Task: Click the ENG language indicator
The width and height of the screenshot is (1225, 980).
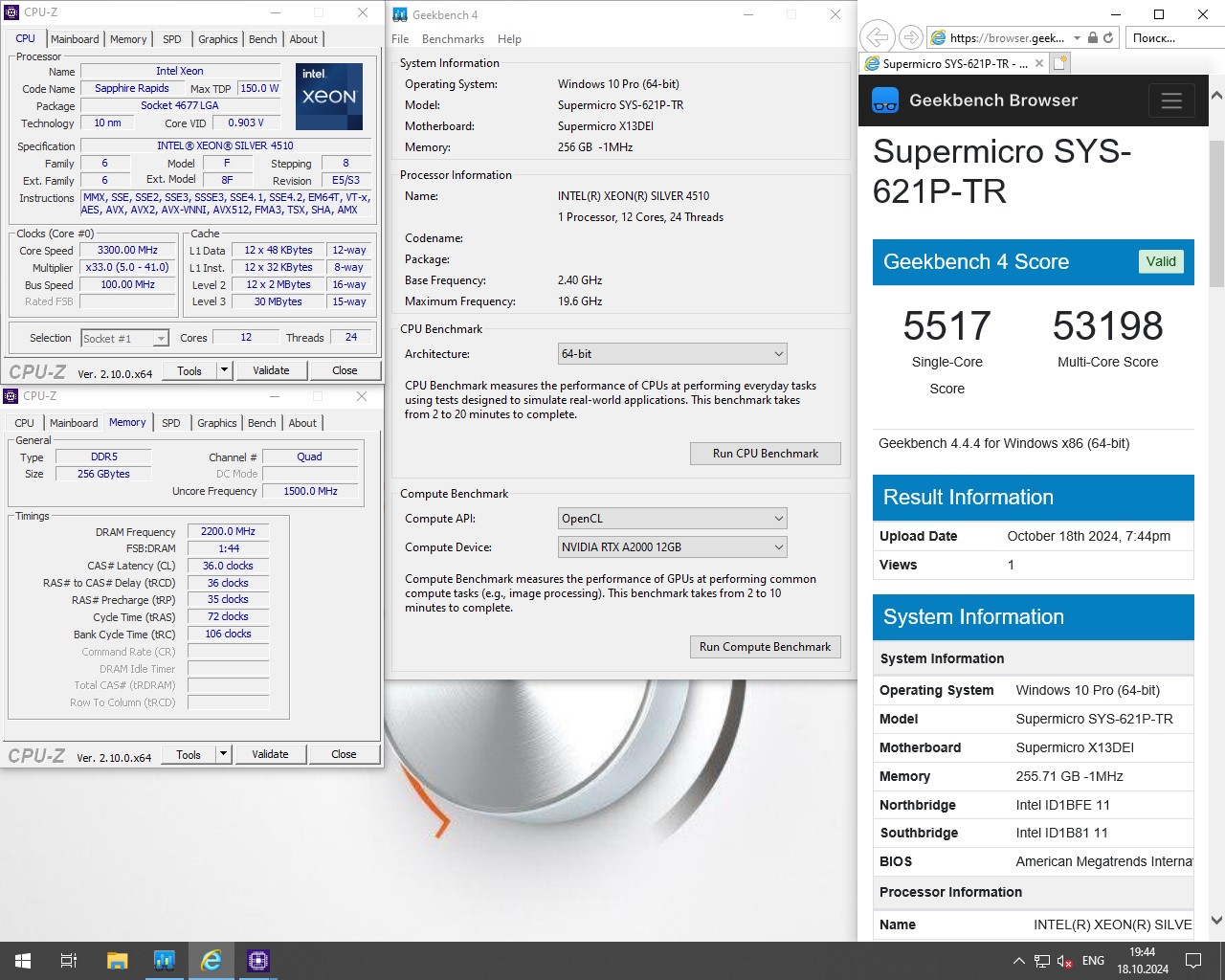Action: (1093, 961)
